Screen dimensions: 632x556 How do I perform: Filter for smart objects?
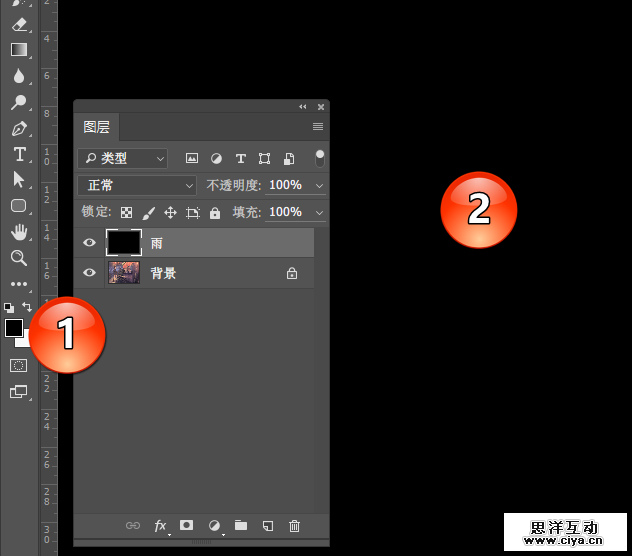[x=289, y=158]
